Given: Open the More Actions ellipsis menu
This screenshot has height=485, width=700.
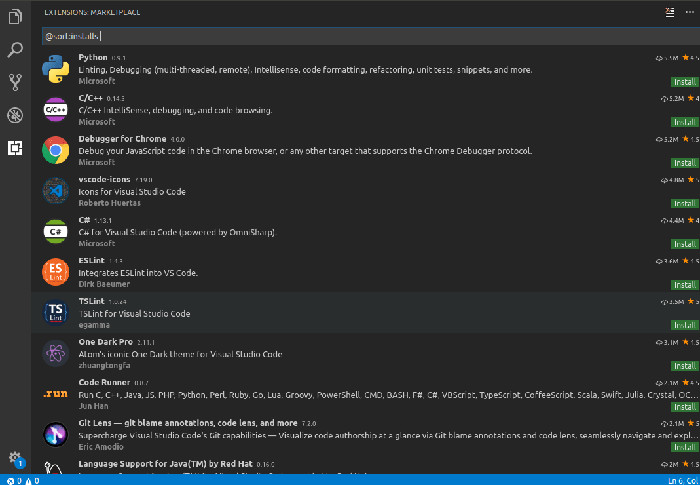Looking at the screenshot, I should tap(690, 13).
